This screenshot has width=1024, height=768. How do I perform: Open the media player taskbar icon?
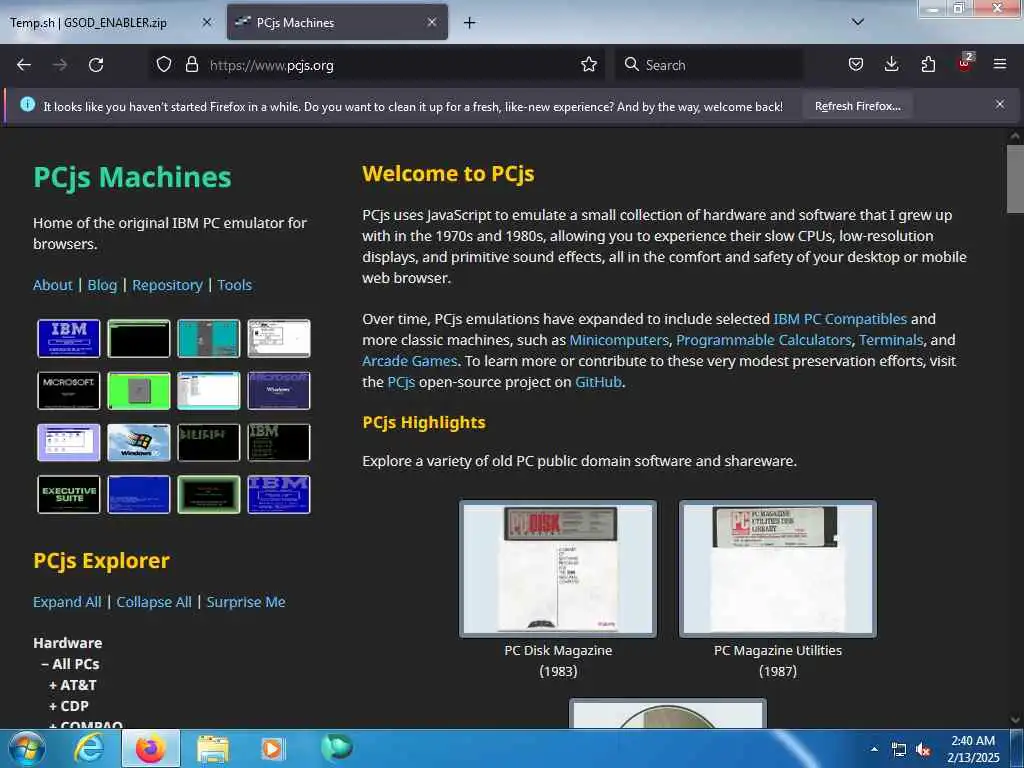pos(272,749)
